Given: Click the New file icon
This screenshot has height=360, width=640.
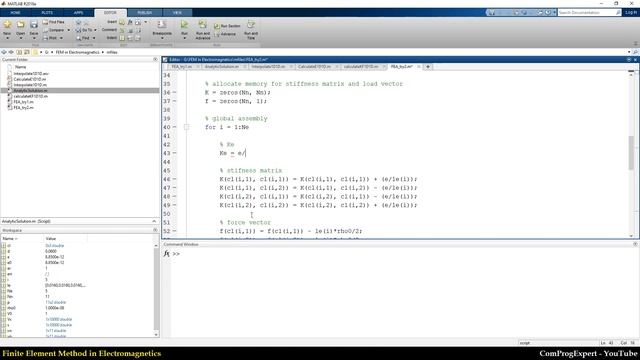Looking at the screenshot, I should [7, 25].
